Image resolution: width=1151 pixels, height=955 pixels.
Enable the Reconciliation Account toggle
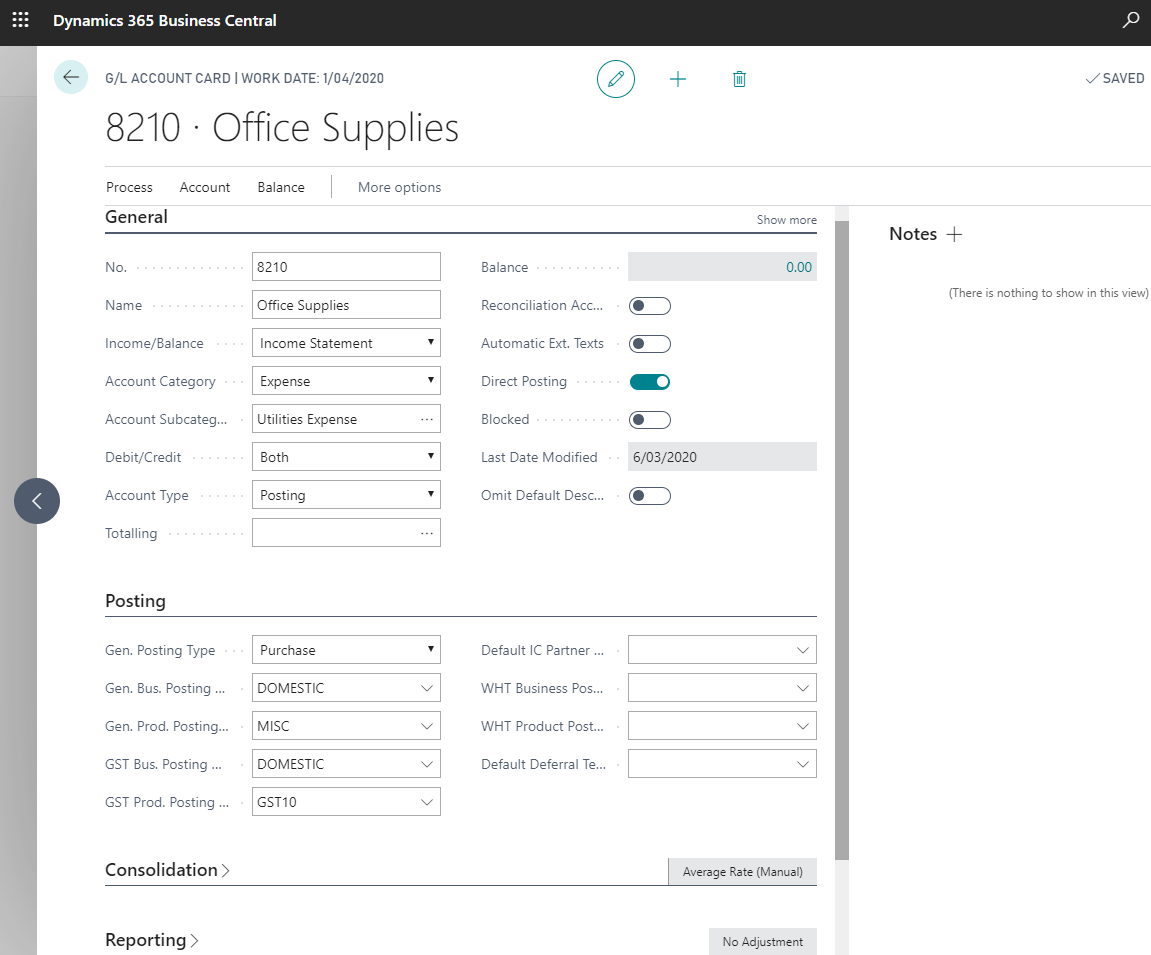649,306
